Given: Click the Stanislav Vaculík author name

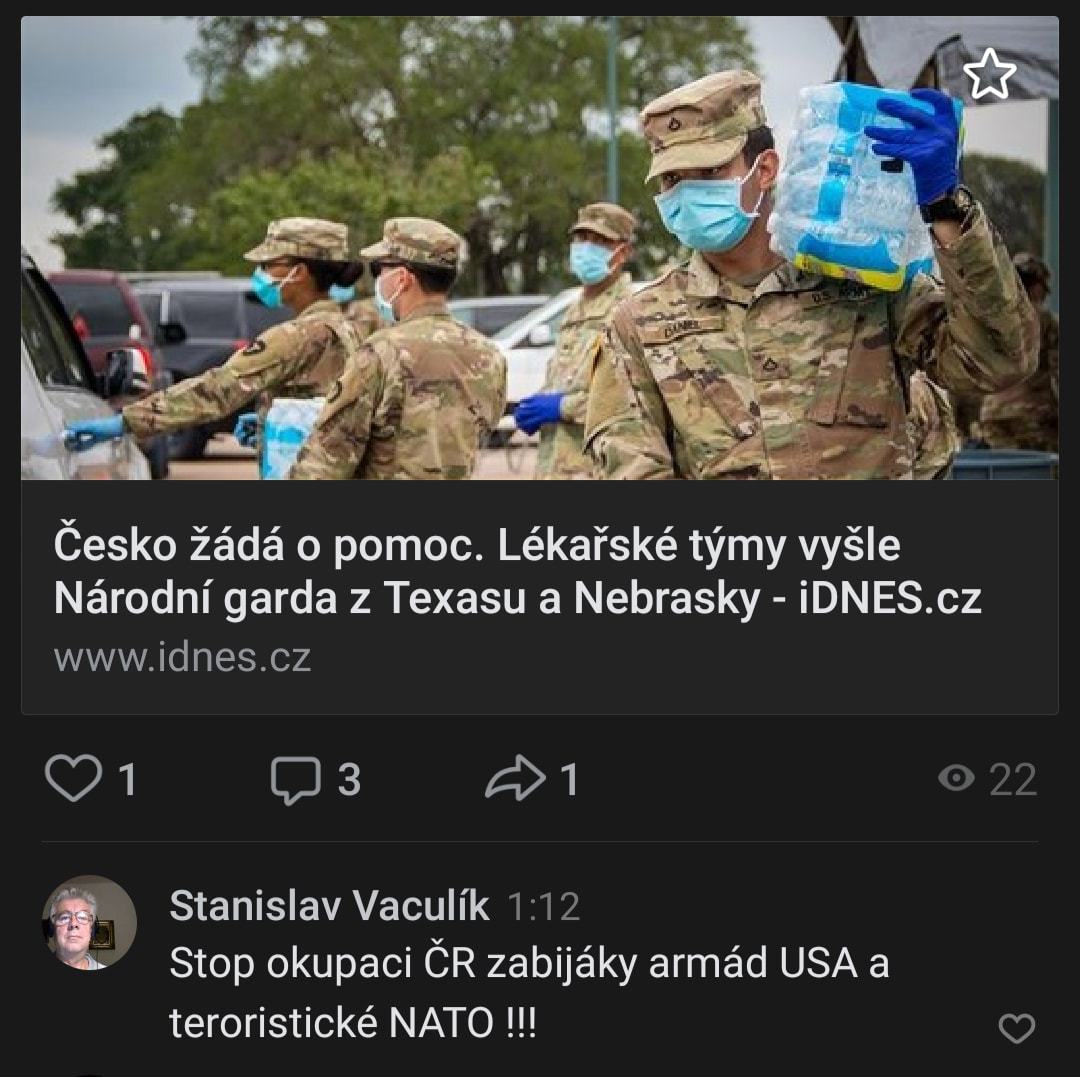Looking at the screenshot, I should 329,906.
